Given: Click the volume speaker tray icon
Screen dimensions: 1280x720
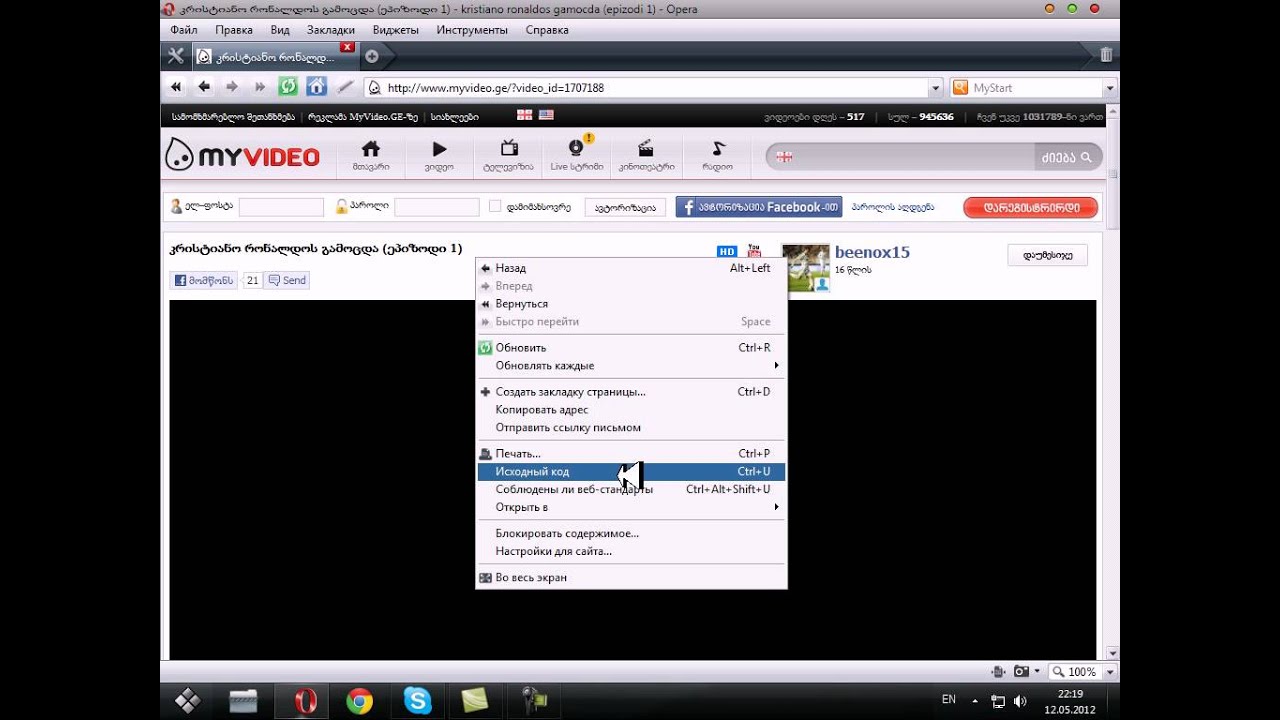Looking at the screenshot, I should (x=1020, y=701).
